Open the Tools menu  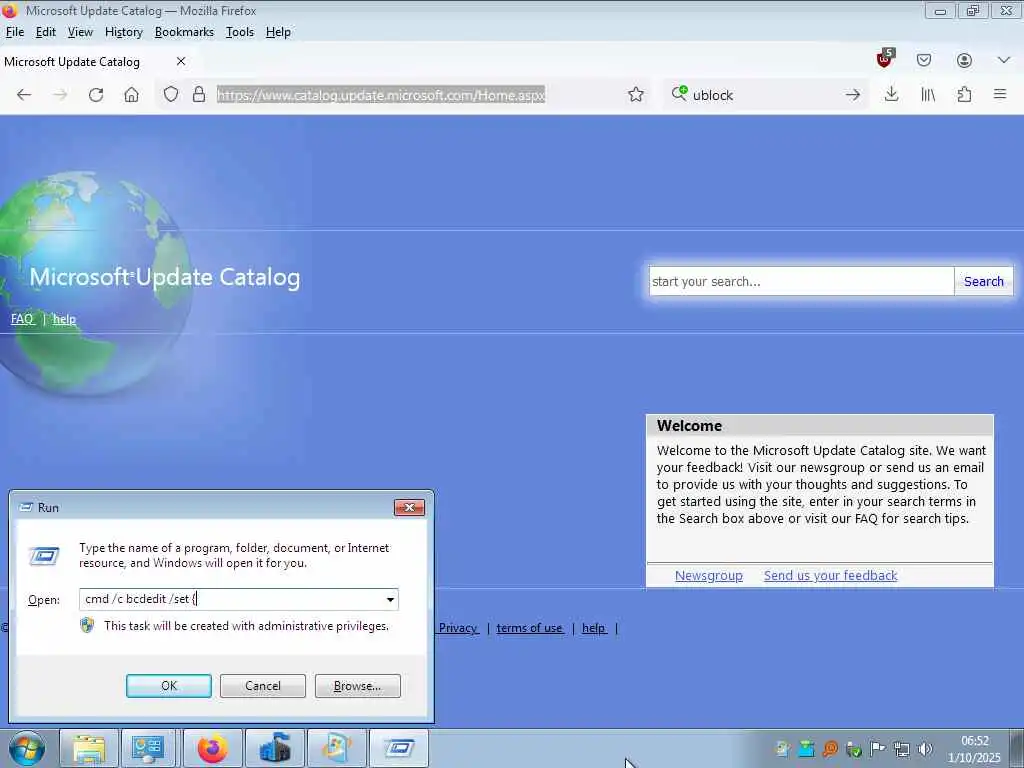pyautogui.click(x=240, y=32)
